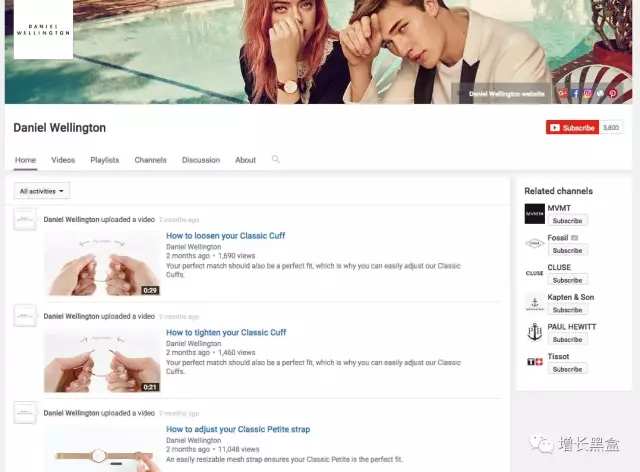
Task: Subscribe to the Daniel Wellington channel
Action: point(572,127)
